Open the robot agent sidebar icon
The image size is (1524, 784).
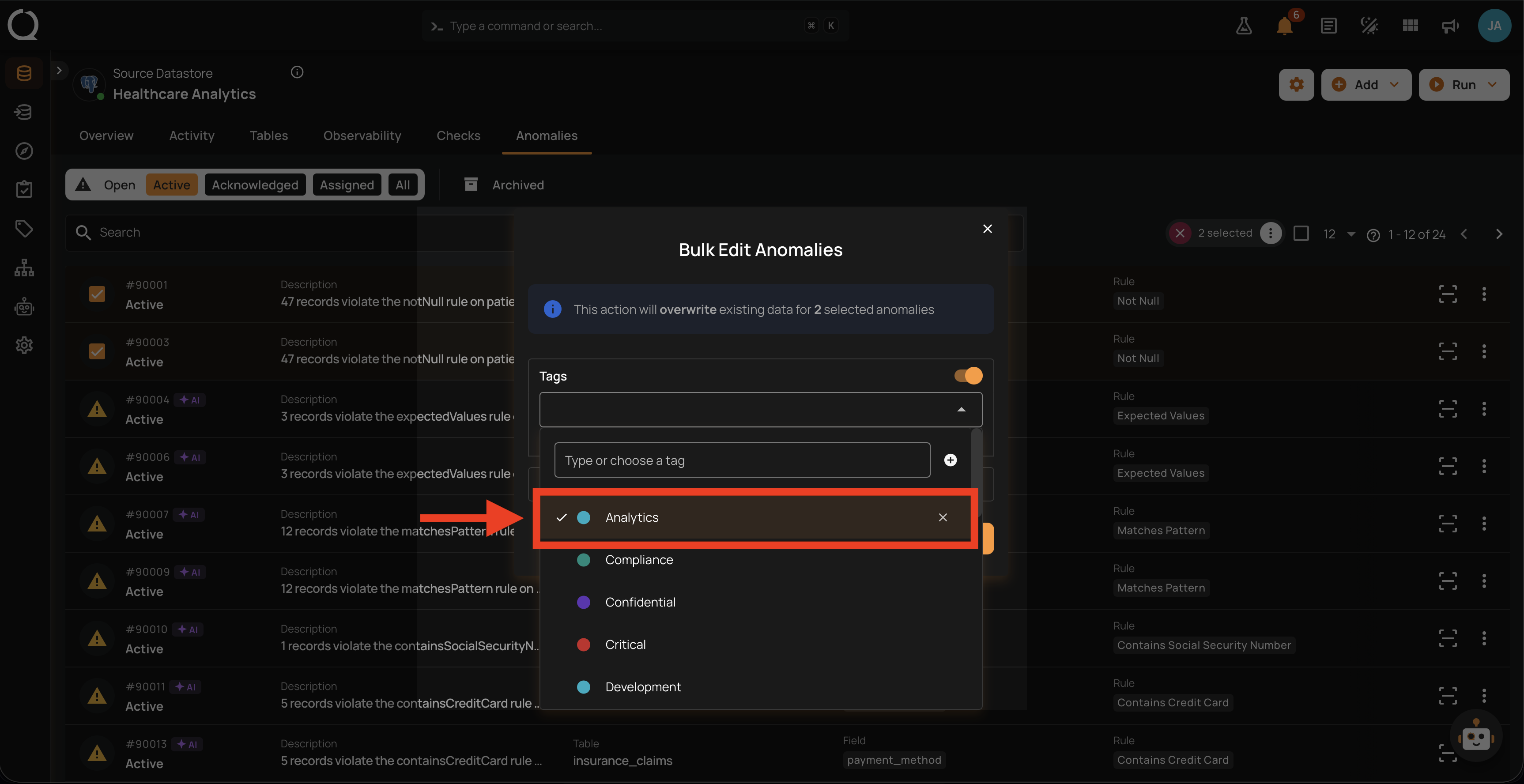[24, 306]
